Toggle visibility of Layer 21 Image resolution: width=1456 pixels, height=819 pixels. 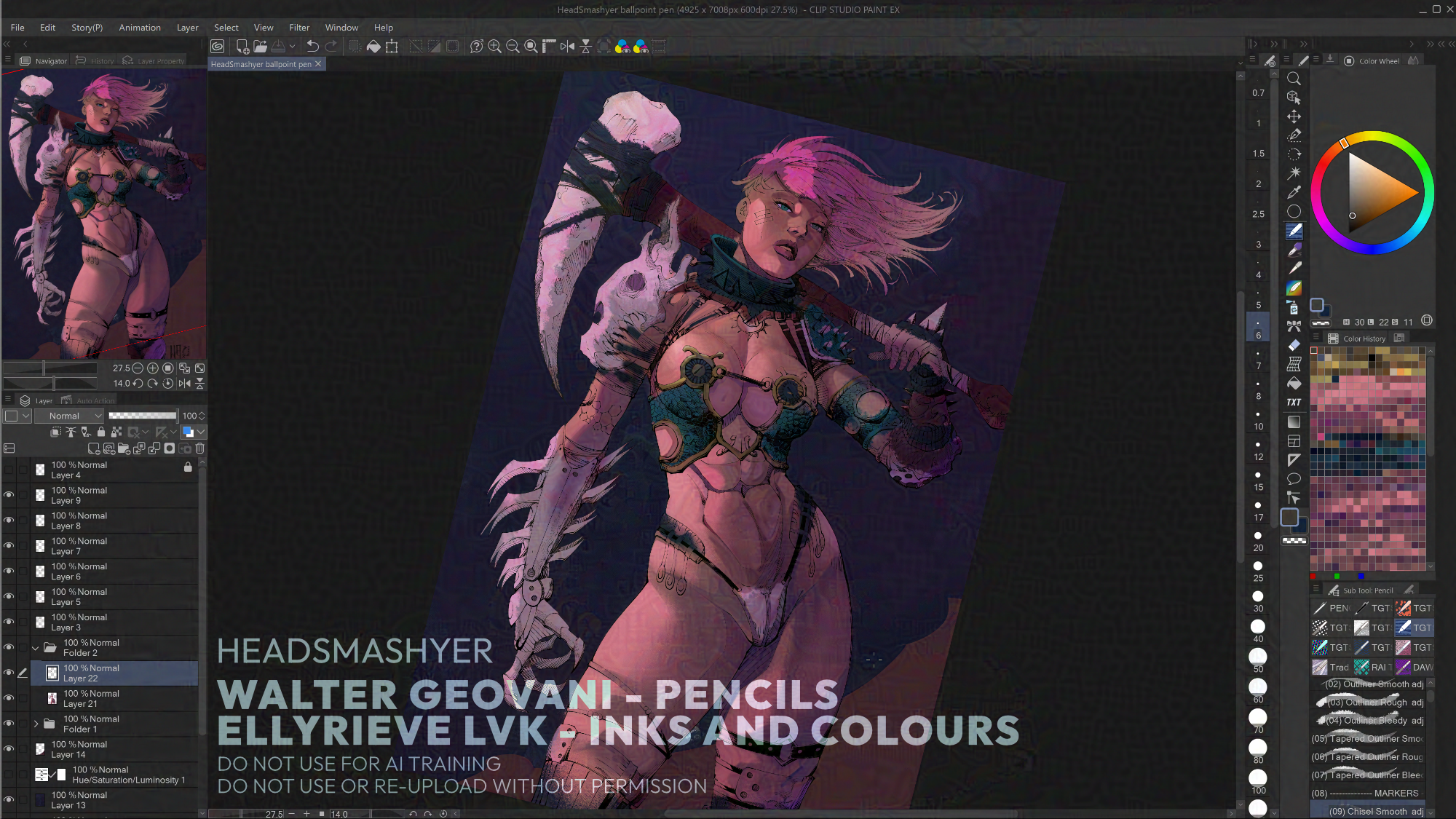(9, 698)
